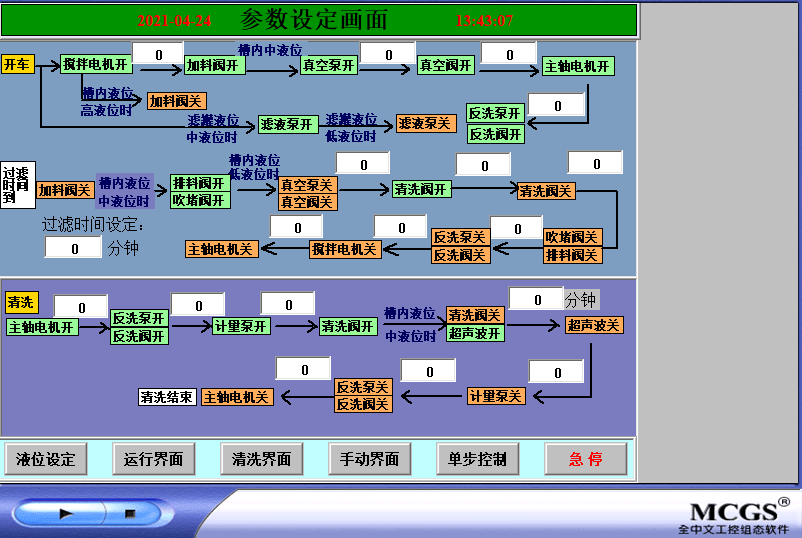Click the yellow 清洗 indicator
Screen dimensions: 802x538
point(20,302)
